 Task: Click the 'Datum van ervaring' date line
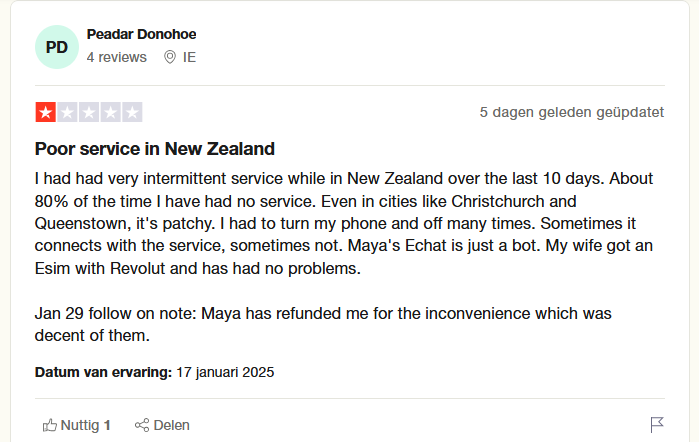[154, 372]
